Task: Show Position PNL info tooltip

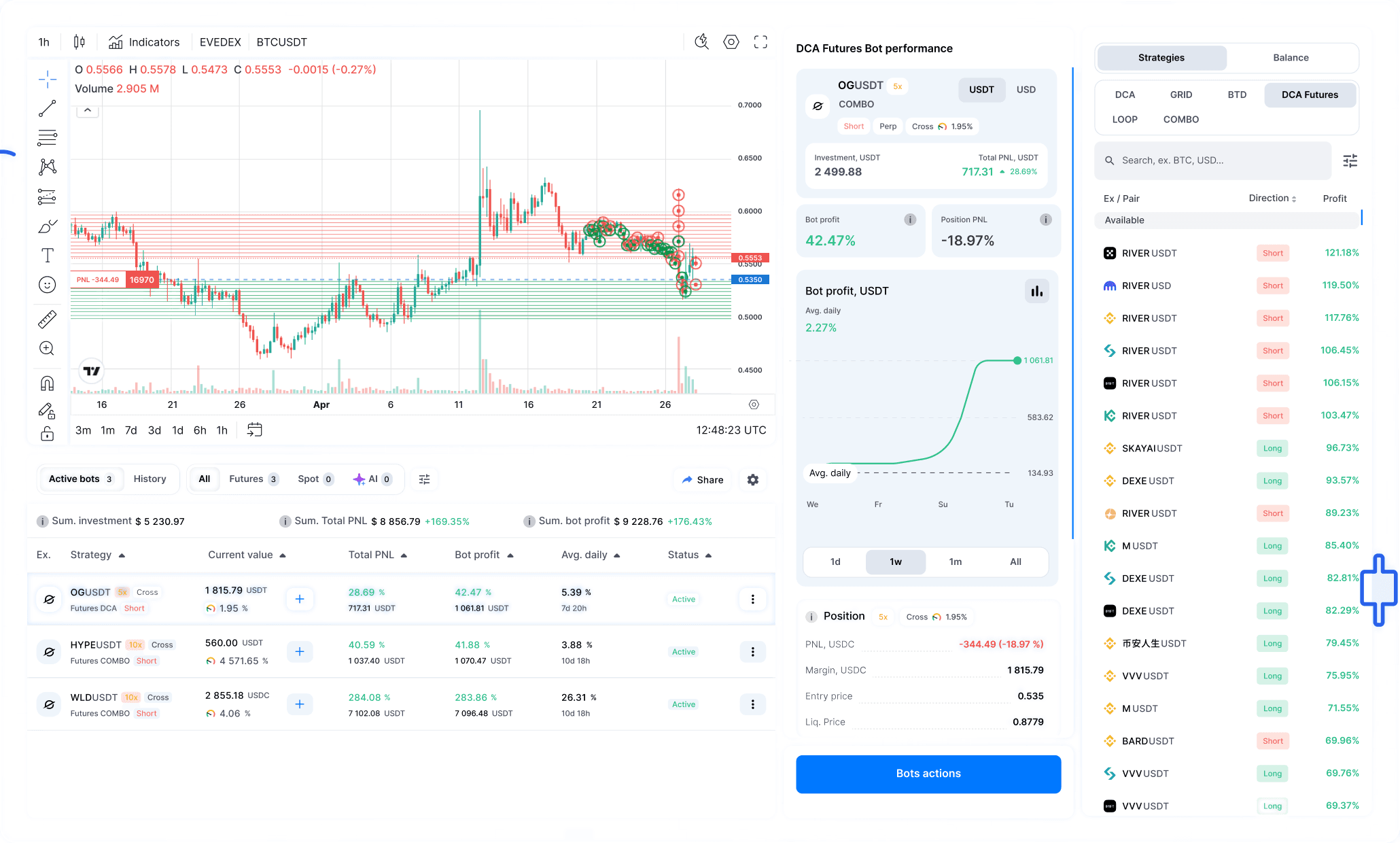Action: click(1046, 220)
